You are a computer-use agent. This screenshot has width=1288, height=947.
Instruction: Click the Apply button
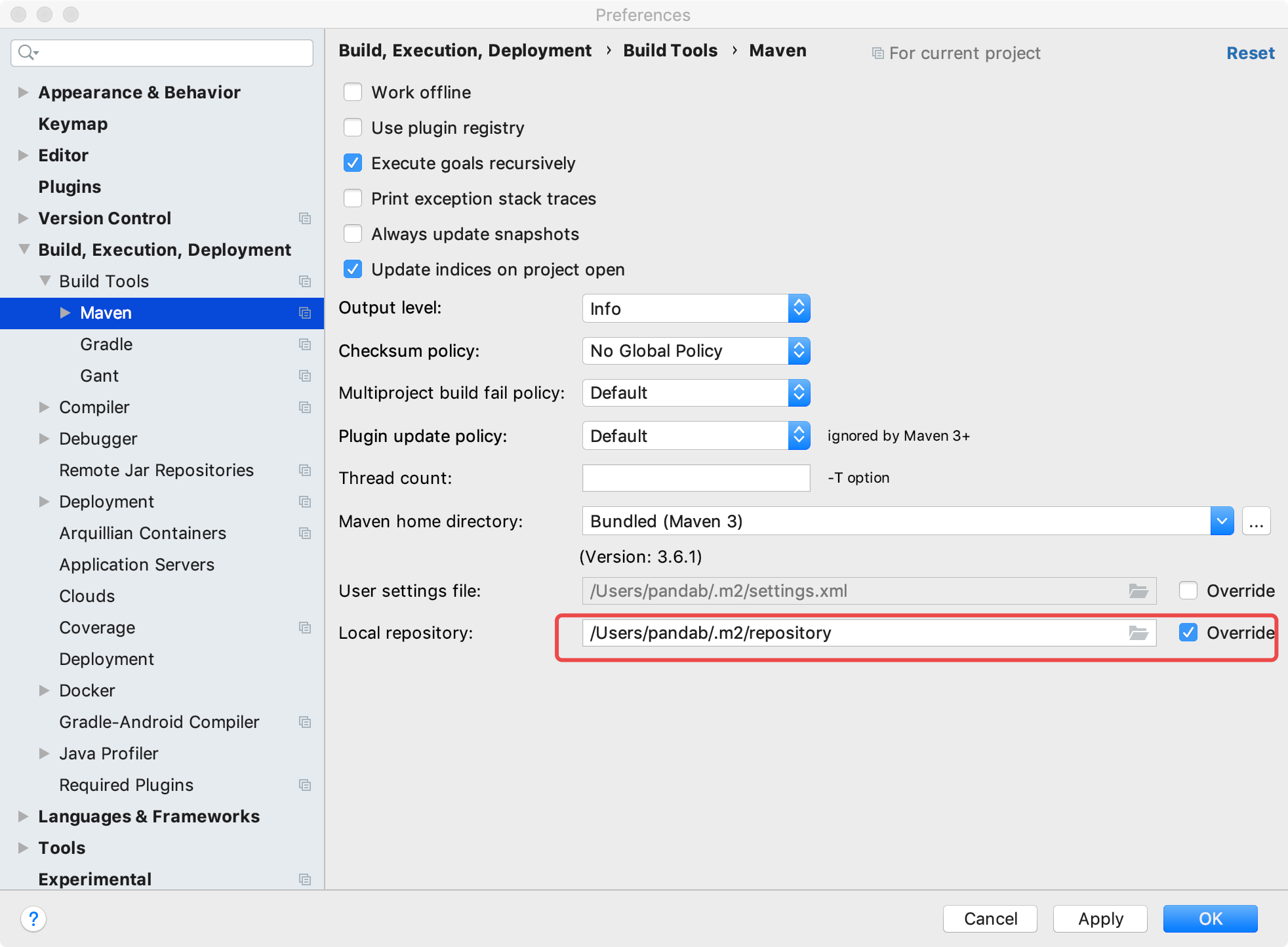coord(1100,918)
